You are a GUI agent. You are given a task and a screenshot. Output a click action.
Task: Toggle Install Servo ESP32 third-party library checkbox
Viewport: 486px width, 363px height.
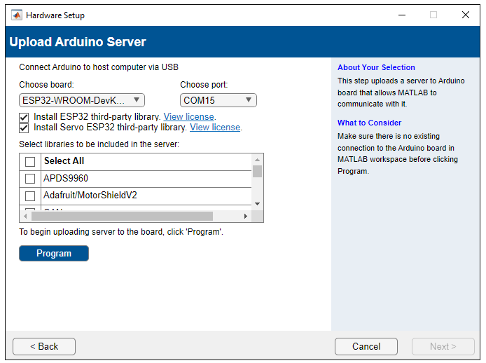point(24,128)
